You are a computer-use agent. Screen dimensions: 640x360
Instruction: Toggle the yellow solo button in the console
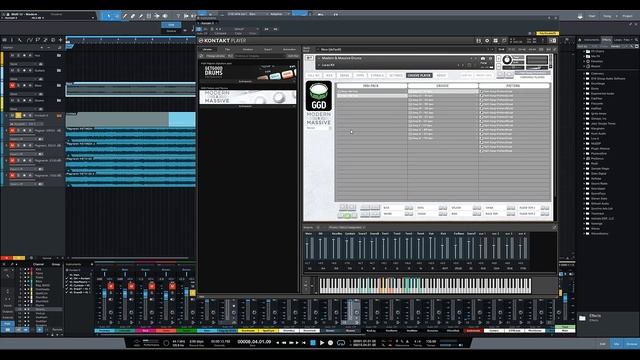pos(193,293)
